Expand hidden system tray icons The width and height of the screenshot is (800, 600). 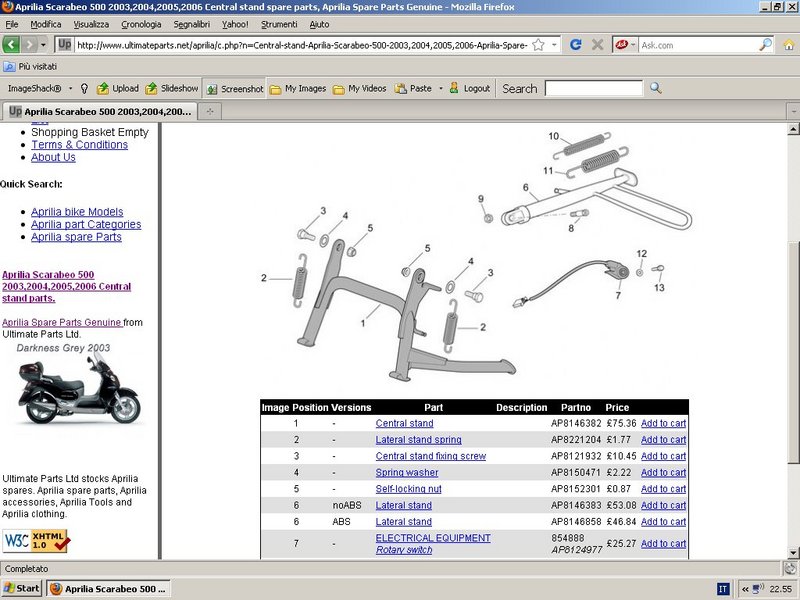click(x=745, y=589)
